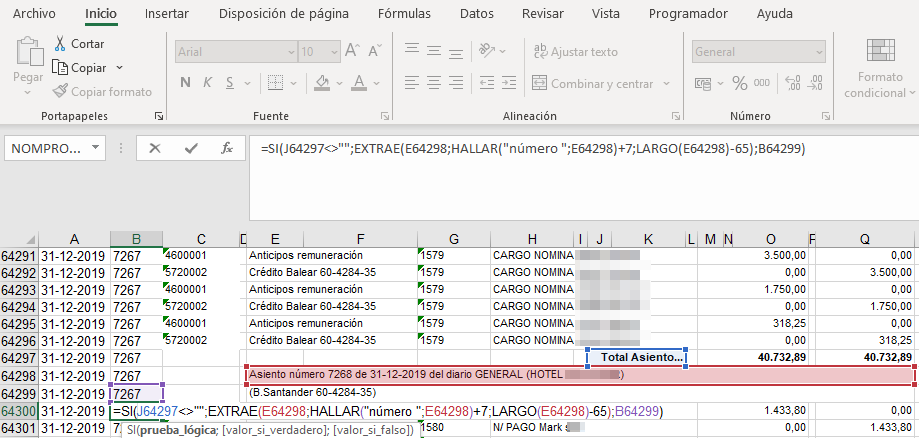919x438 pixels.
Task: Open Fuente dialog launcher
Action: [384, 117]
